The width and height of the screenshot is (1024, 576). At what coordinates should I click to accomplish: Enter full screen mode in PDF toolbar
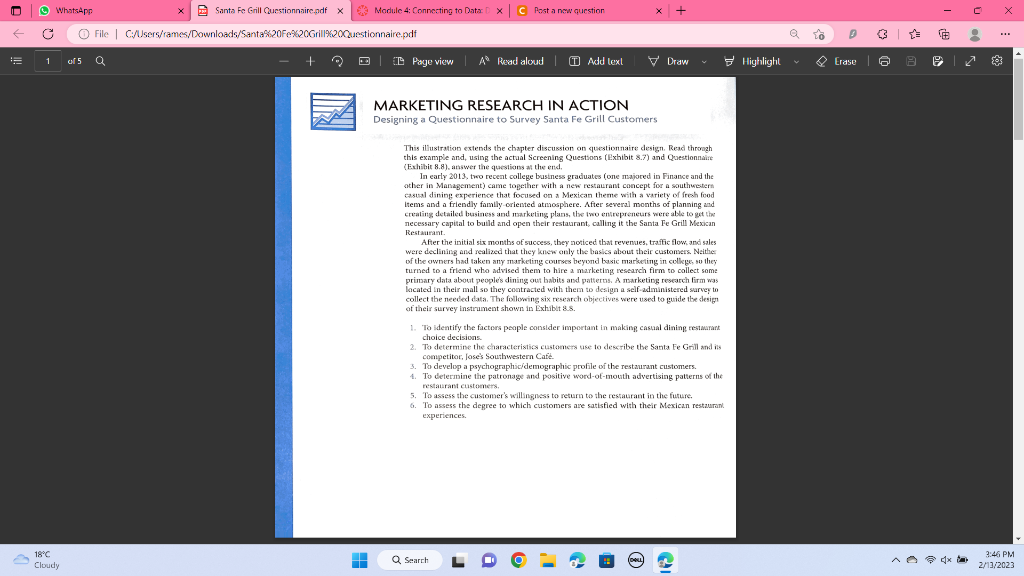[x=970, y=61]
